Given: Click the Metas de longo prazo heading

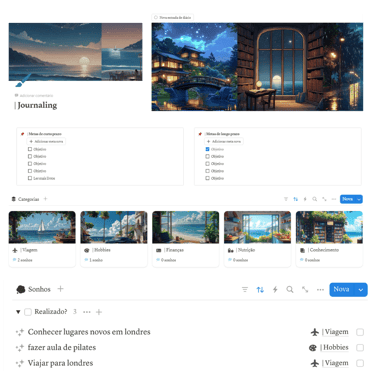Looking at the screenshot, I should pos(222,134).
